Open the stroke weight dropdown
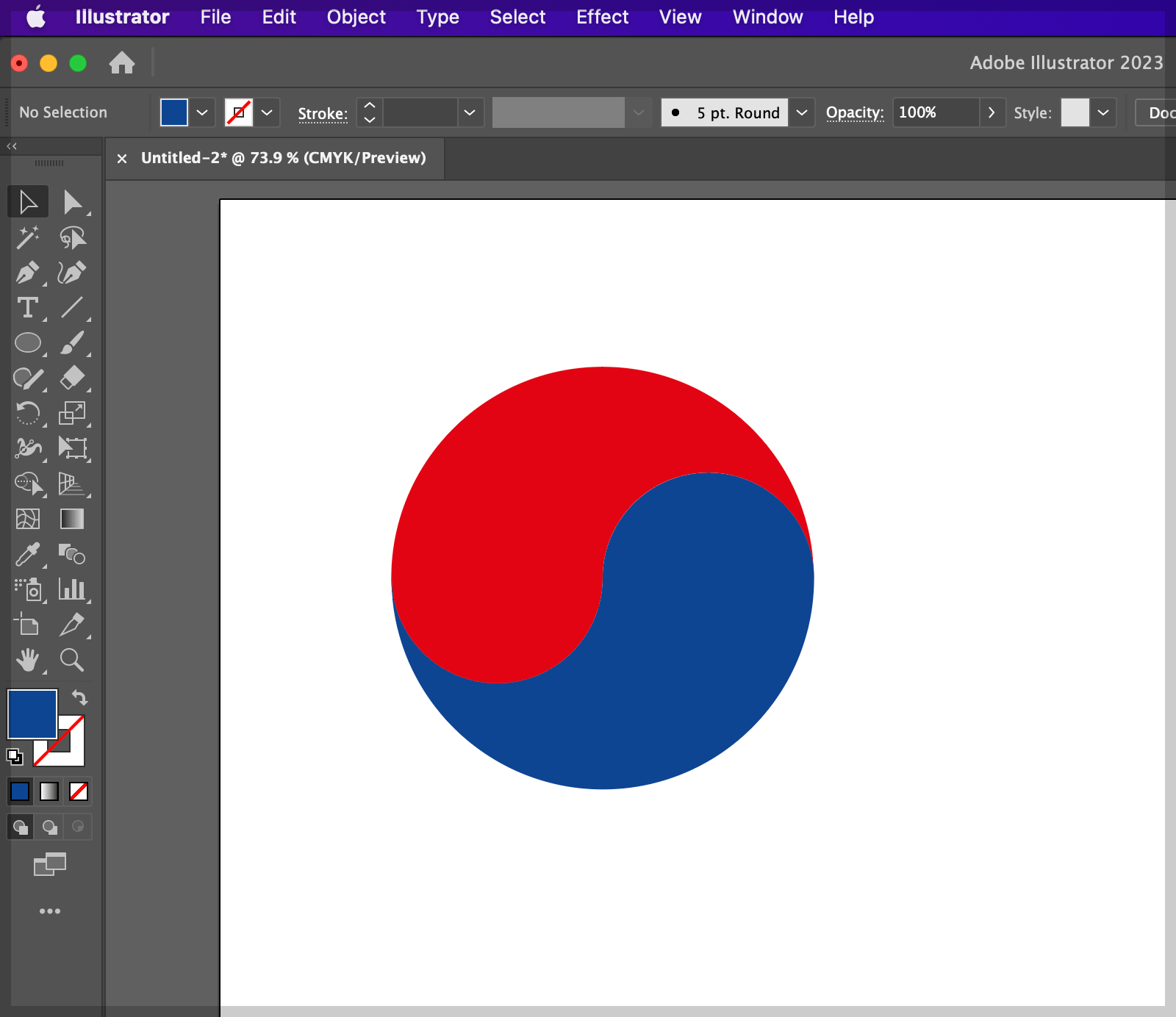 tap(470, 112)
